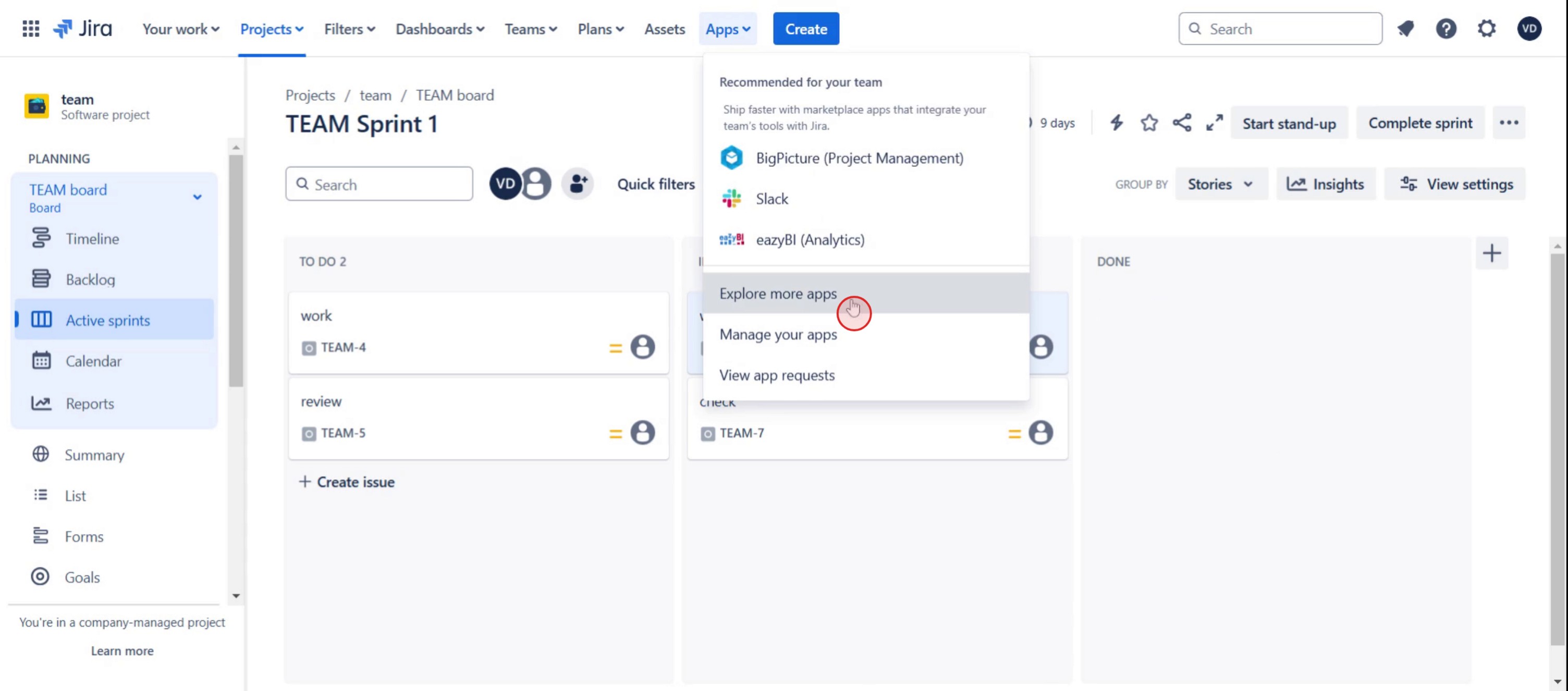Image resolution: width=1568 pixels, height=691 pixels.
Task: Select Manage your apps menu item
Action: click(778, 334)
